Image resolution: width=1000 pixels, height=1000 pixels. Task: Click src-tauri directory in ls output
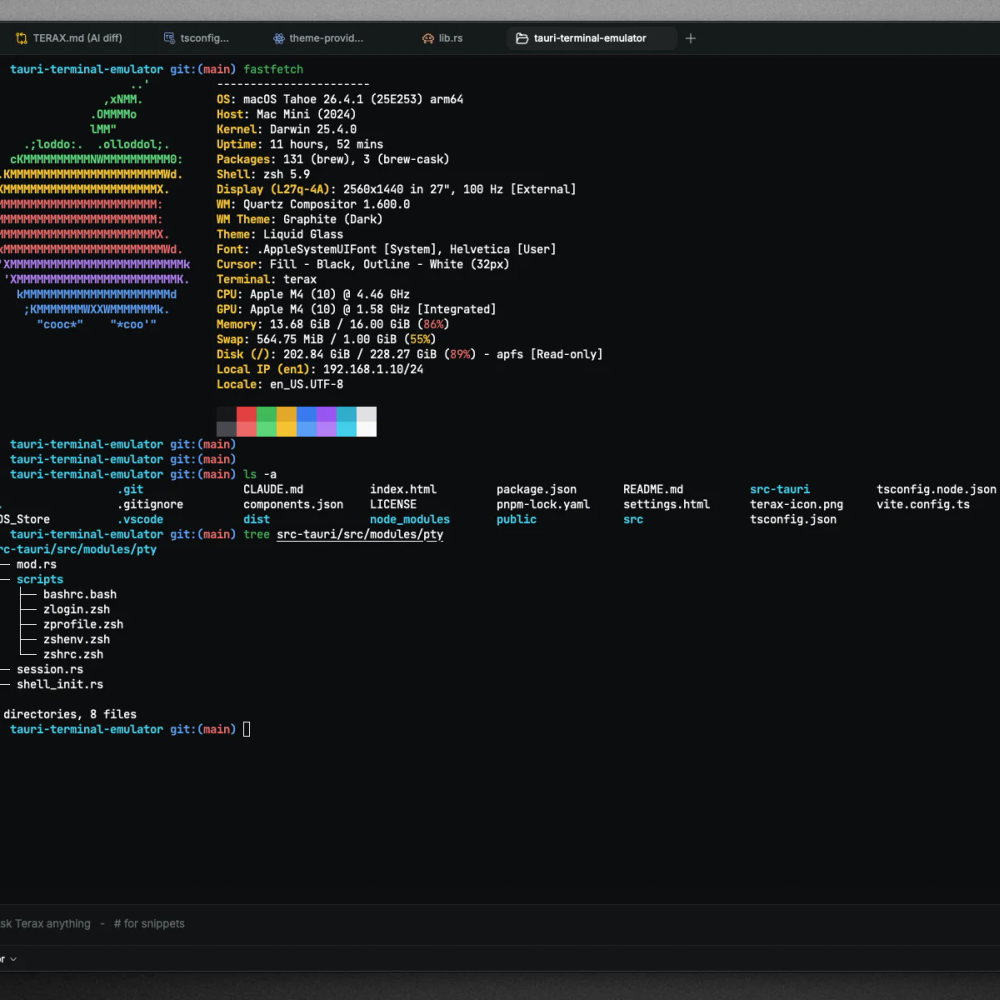click(780, 489)
